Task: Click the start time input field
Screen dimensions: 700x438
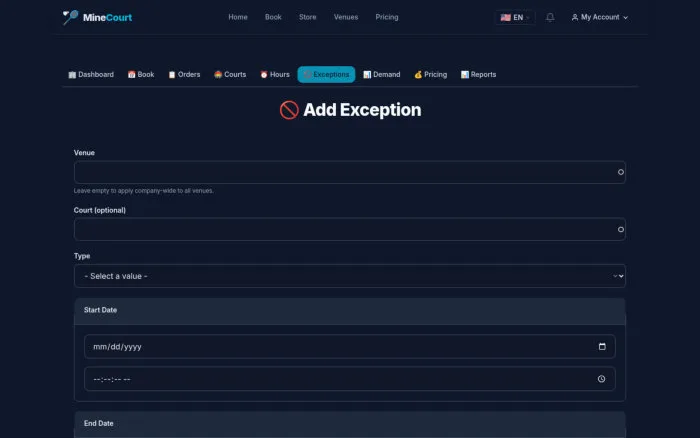Action: 350,379
